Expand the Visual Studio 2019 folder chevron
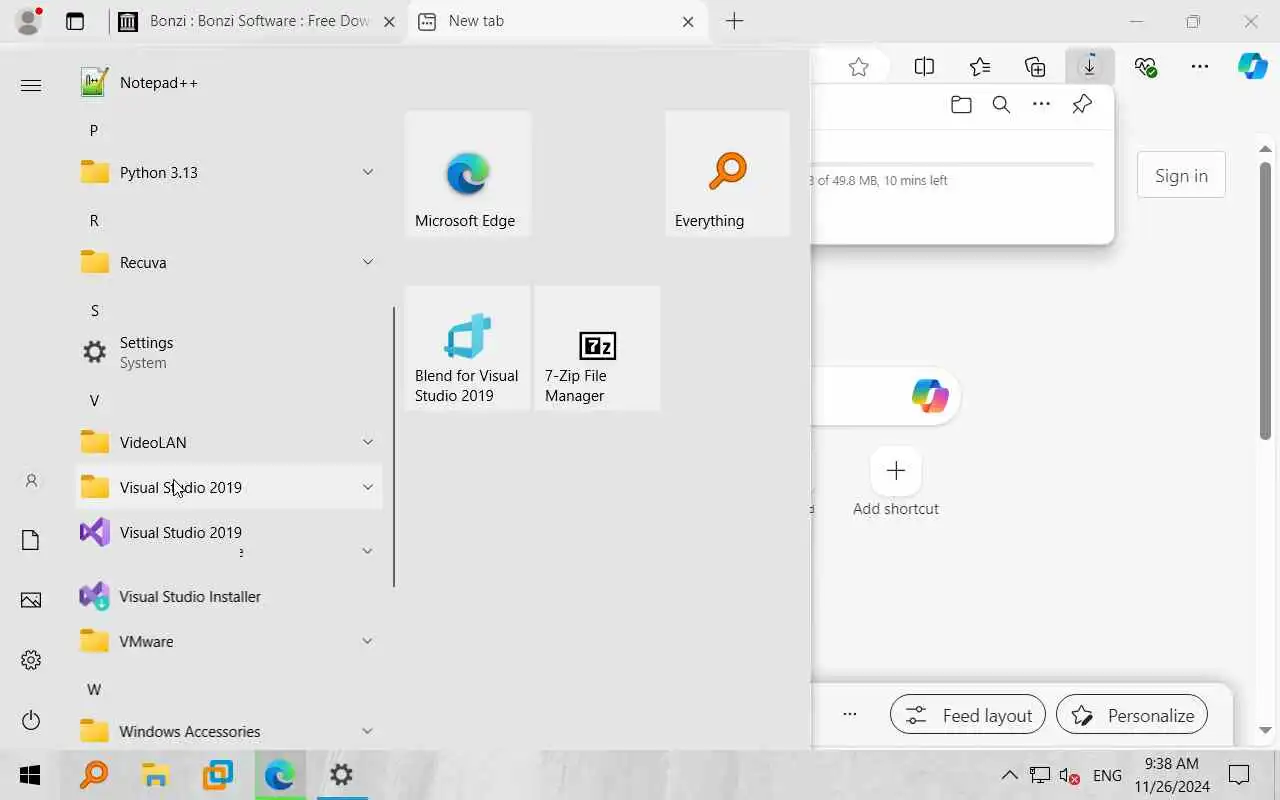Image resolution: width=1280 pixels, height=800 pixels. pyautogui.click(x=367, y=487)
